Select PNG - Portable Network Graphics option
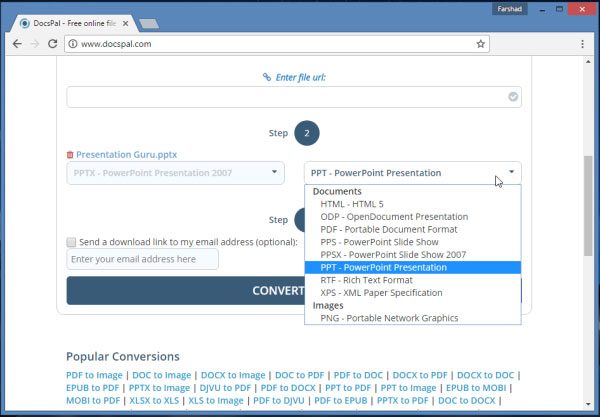Screen dimensions: 600x417 (x=412, y=318)
